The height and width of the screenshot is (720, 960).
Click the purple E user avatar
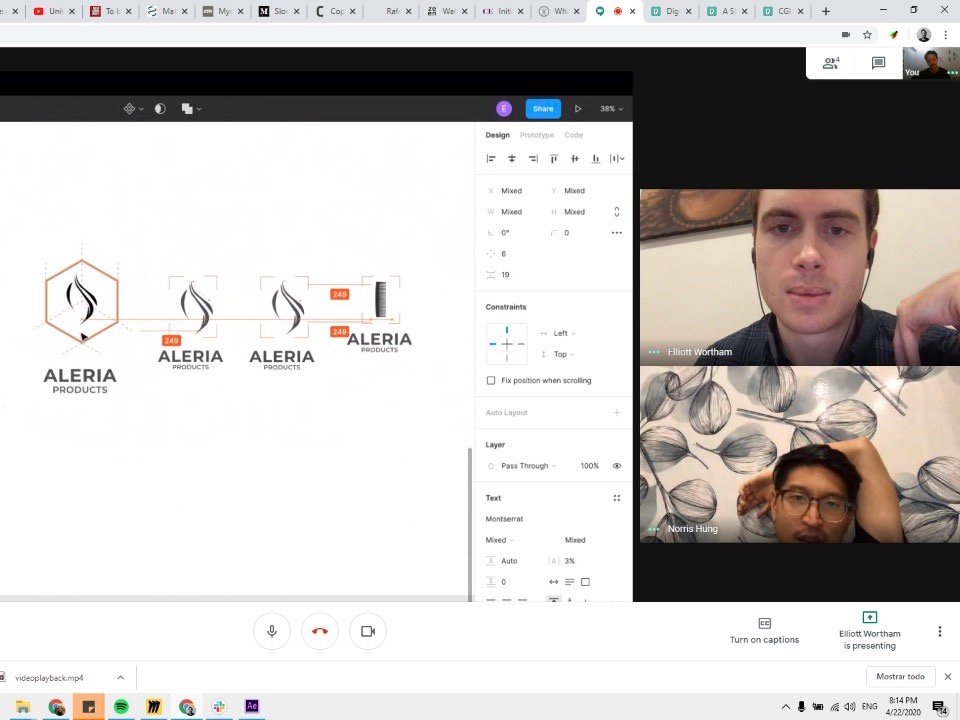pyautogui.click(x=503, y=108)
